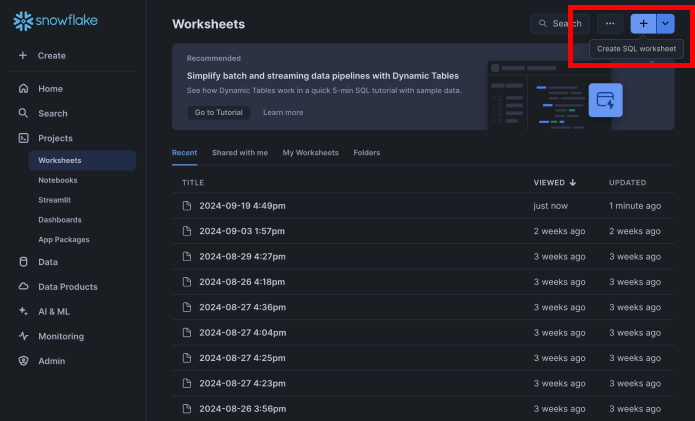Switch to the Recent tab
Viewport: 695px width, 421px height.
coord(184,152)
